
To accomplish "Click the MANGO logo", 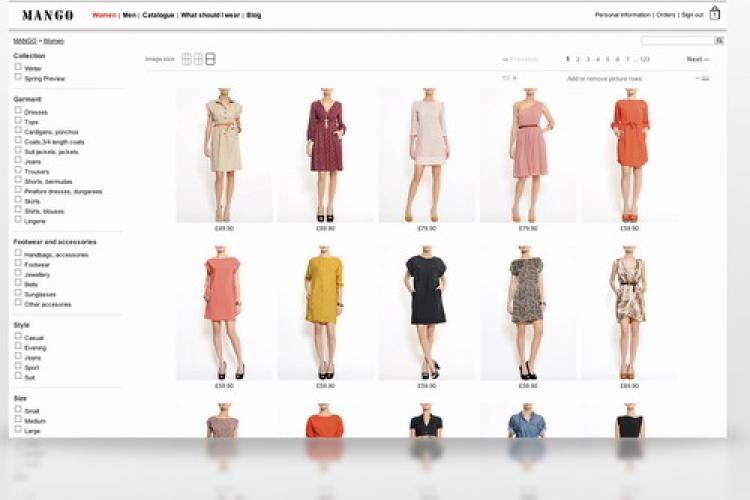I will pyautogui.click(x=47, y=15).
